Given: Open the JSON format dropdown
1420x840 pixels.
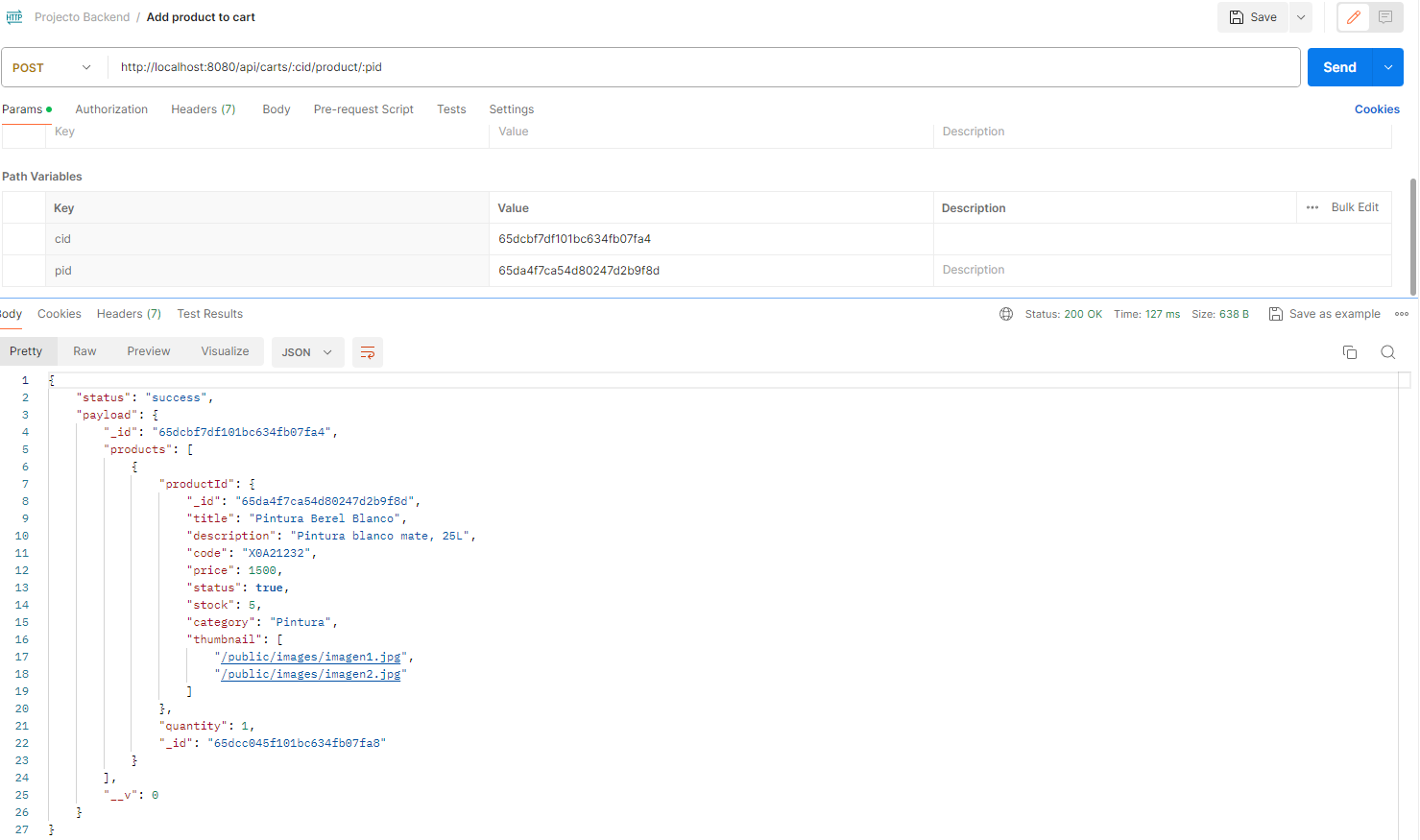Looking at the screenshot, I should tap(307, 351).
